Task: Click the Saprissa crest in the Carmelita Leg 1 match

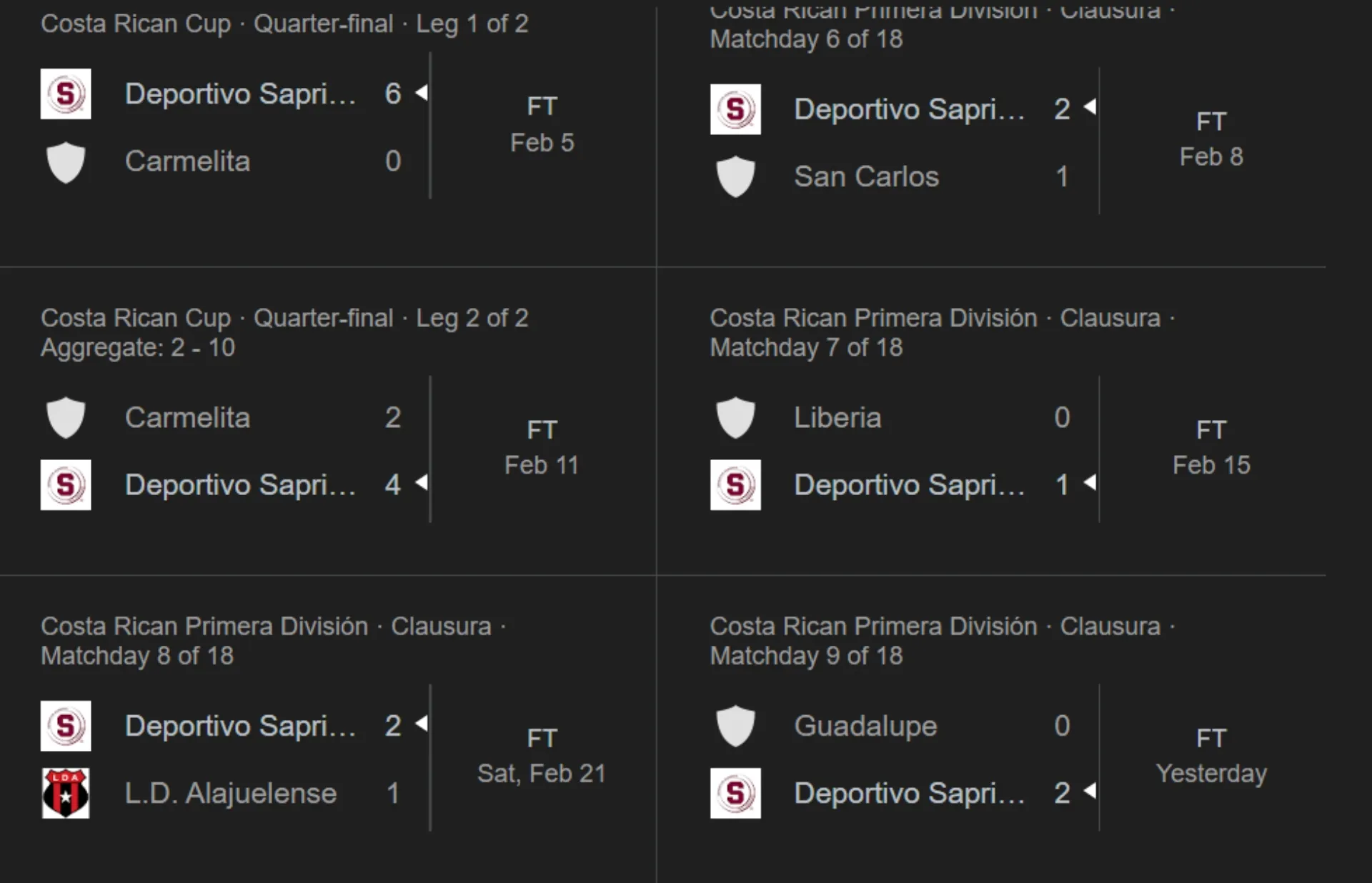Action: 65,94
